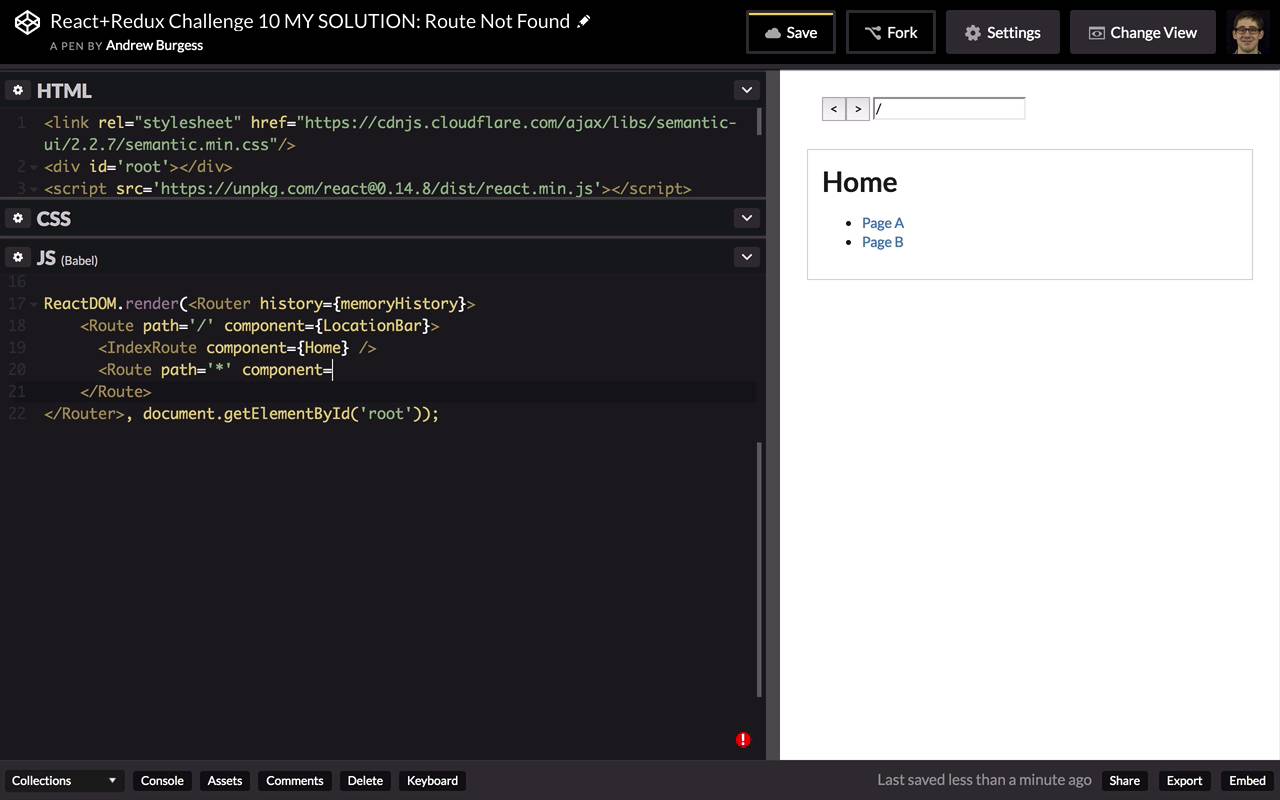Click the CSS panel title
Image resolution: width=1280 pixels, height=800 pixels.
point(54,219)
